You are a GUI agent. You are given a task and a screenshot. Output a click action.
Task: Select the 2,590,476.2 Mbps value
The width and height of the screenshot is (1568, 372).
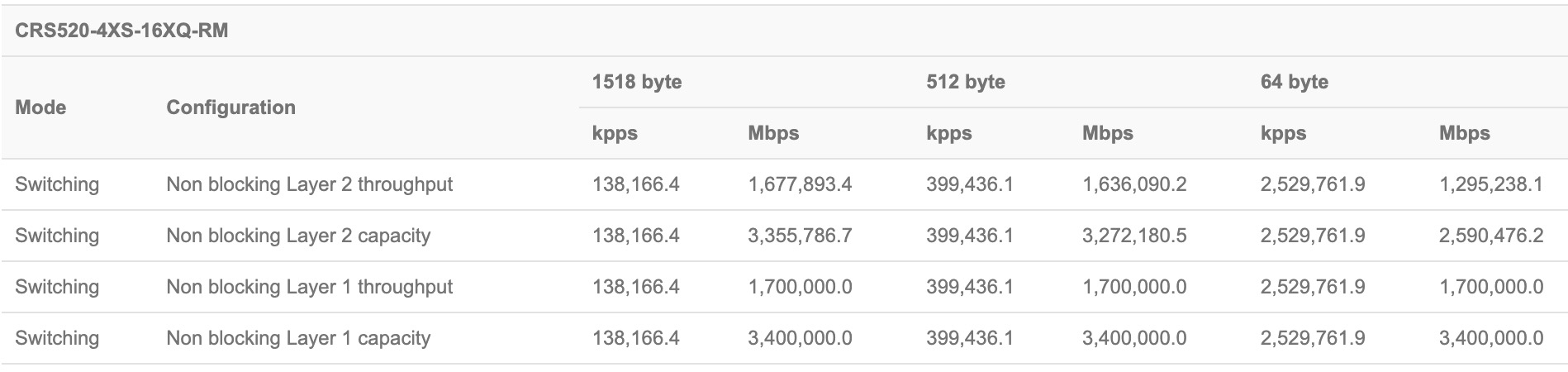click(x=1490, y=236)
